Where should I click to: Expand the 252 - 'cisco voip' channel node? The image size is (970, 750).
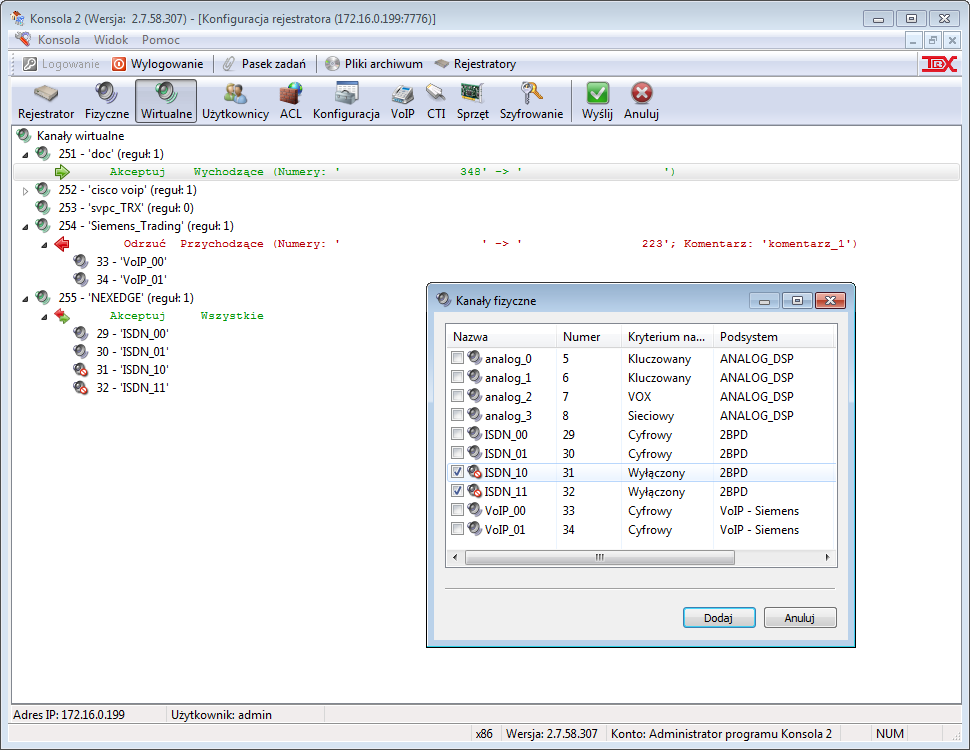(25, 191)
